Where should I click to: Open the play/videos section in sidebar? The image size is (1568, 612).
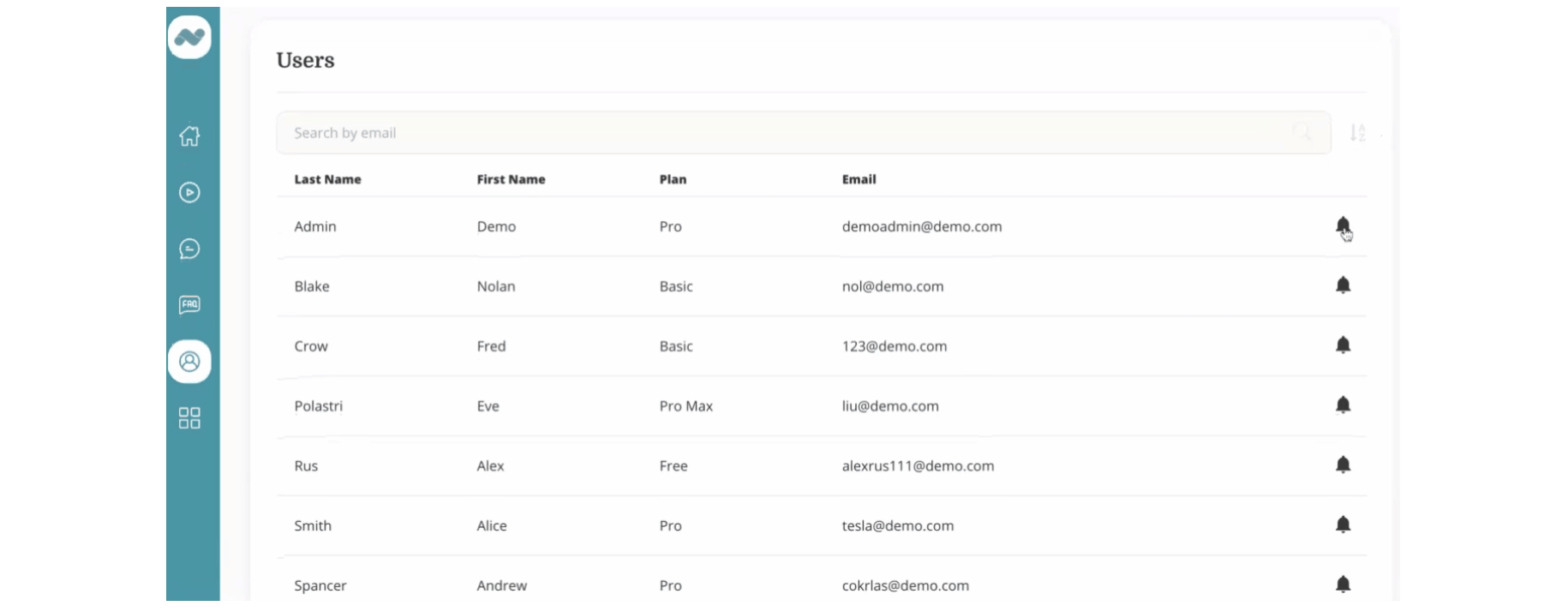(x=189, y=193)
